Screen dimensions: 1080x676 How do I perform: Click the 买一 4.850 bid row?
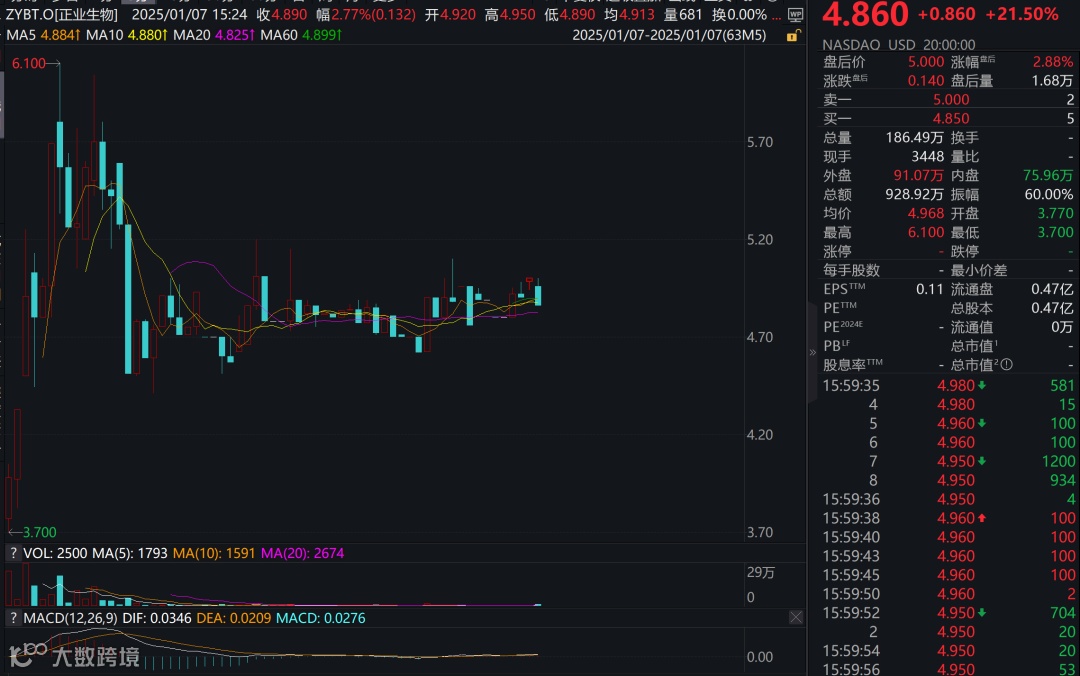[x=948, y=119]
